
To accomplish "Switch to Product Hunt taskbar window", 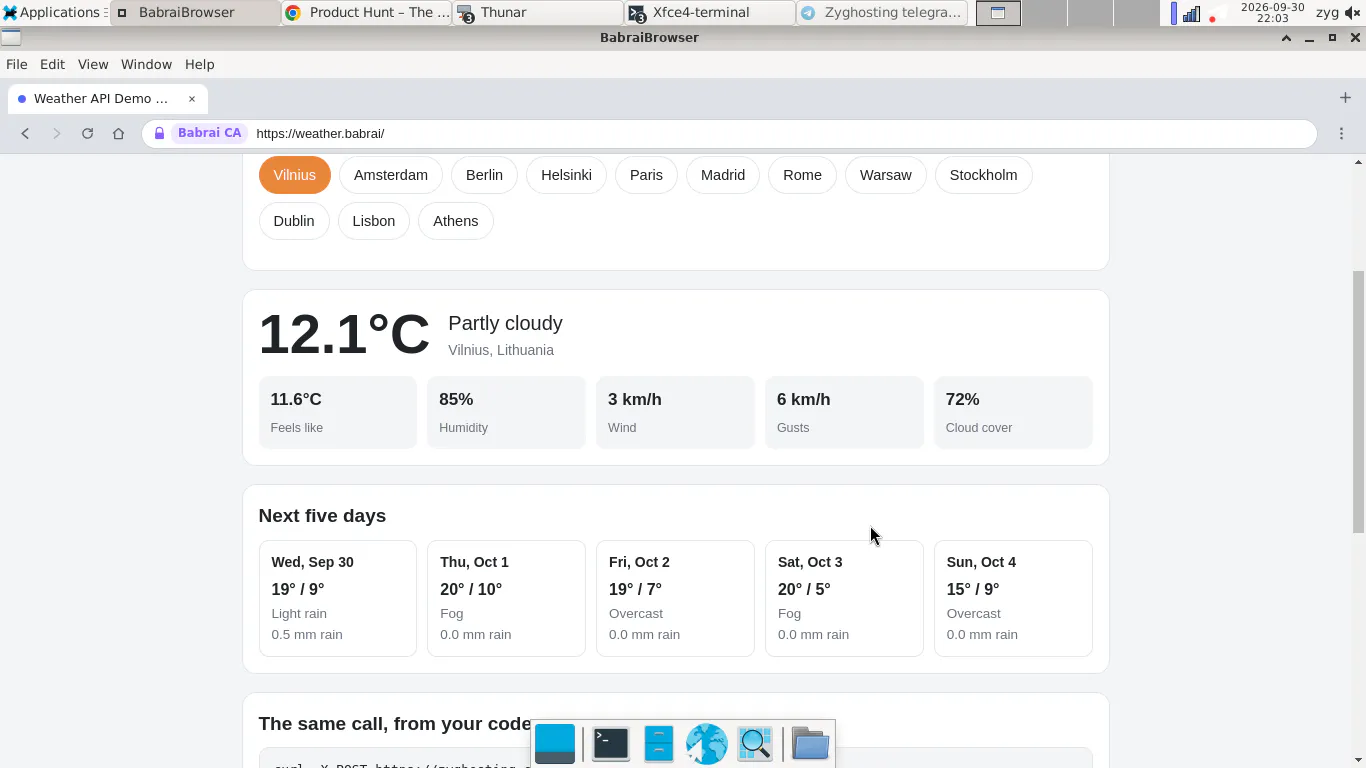I will 367,13.
